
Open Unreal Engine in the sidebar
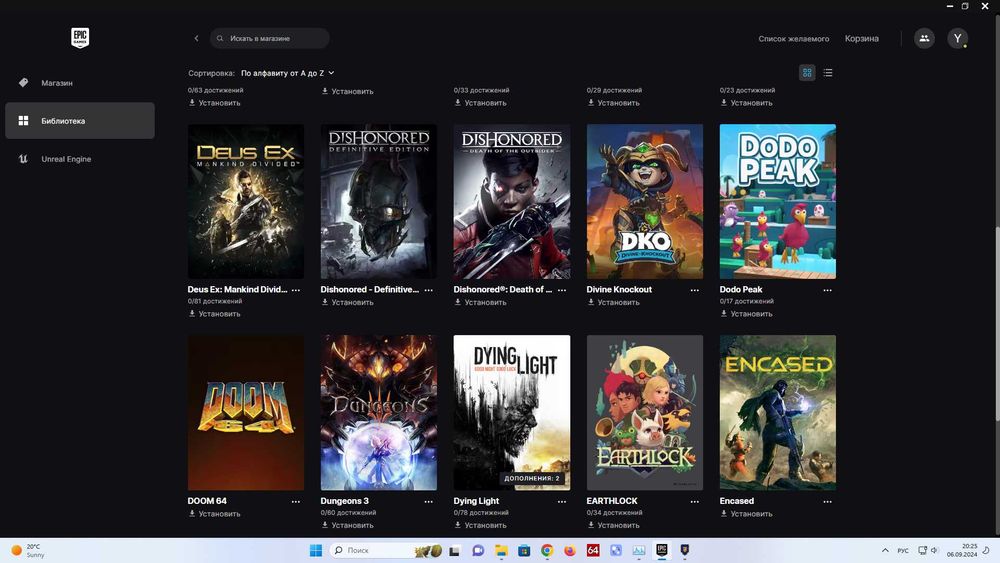[x=80, y=159]
